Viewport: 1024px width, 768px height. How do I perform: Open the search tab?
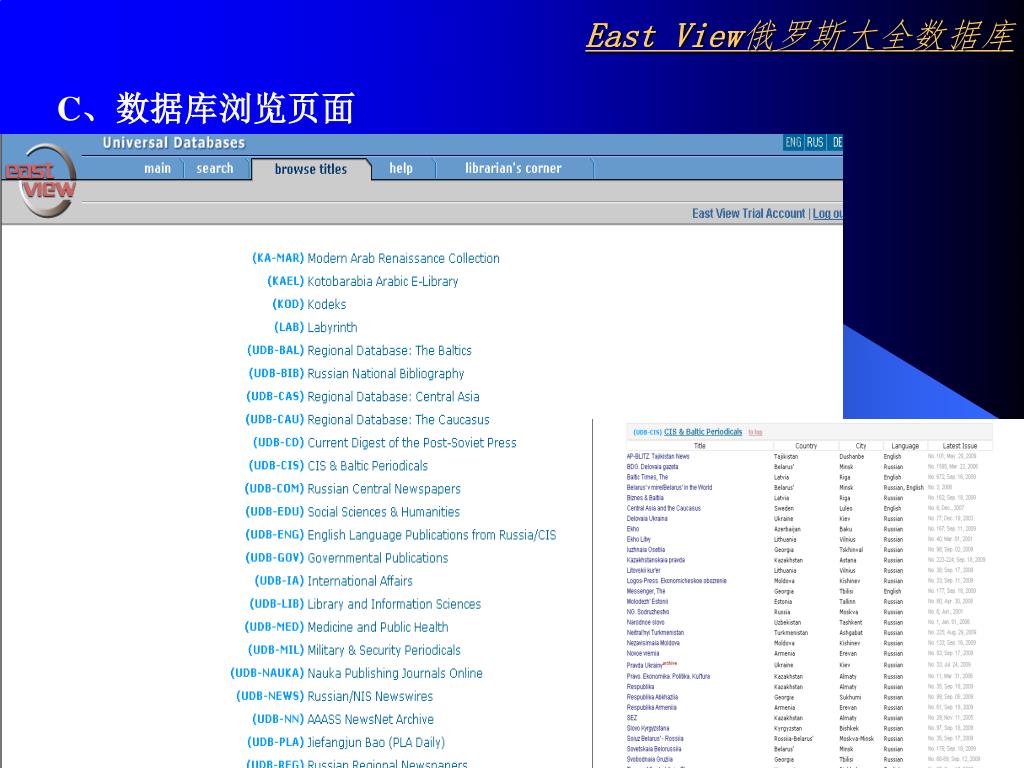215,168
